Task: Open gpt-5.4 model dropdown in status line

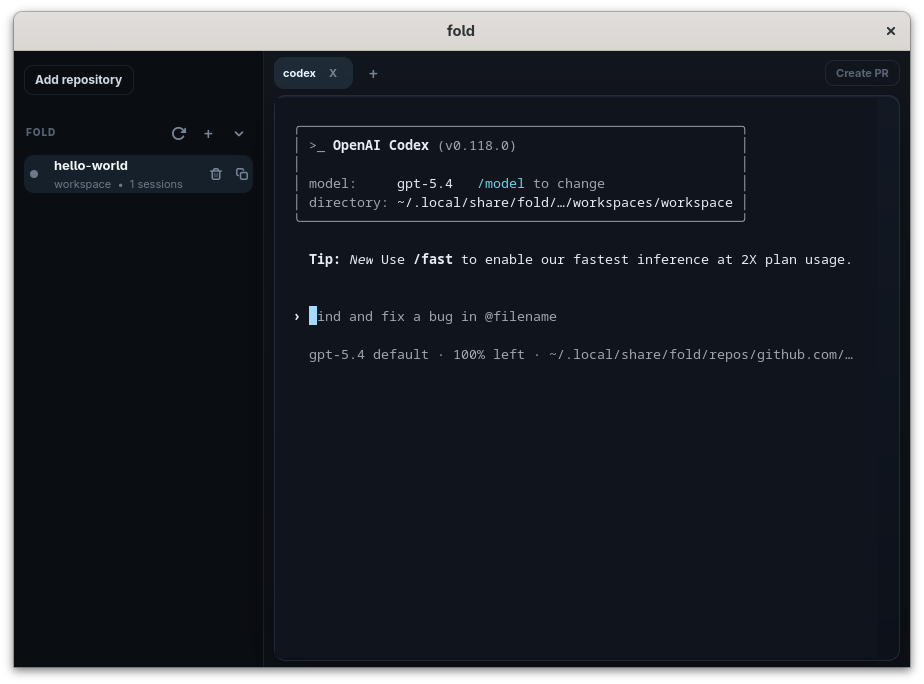Action: (x=335, y=354)
